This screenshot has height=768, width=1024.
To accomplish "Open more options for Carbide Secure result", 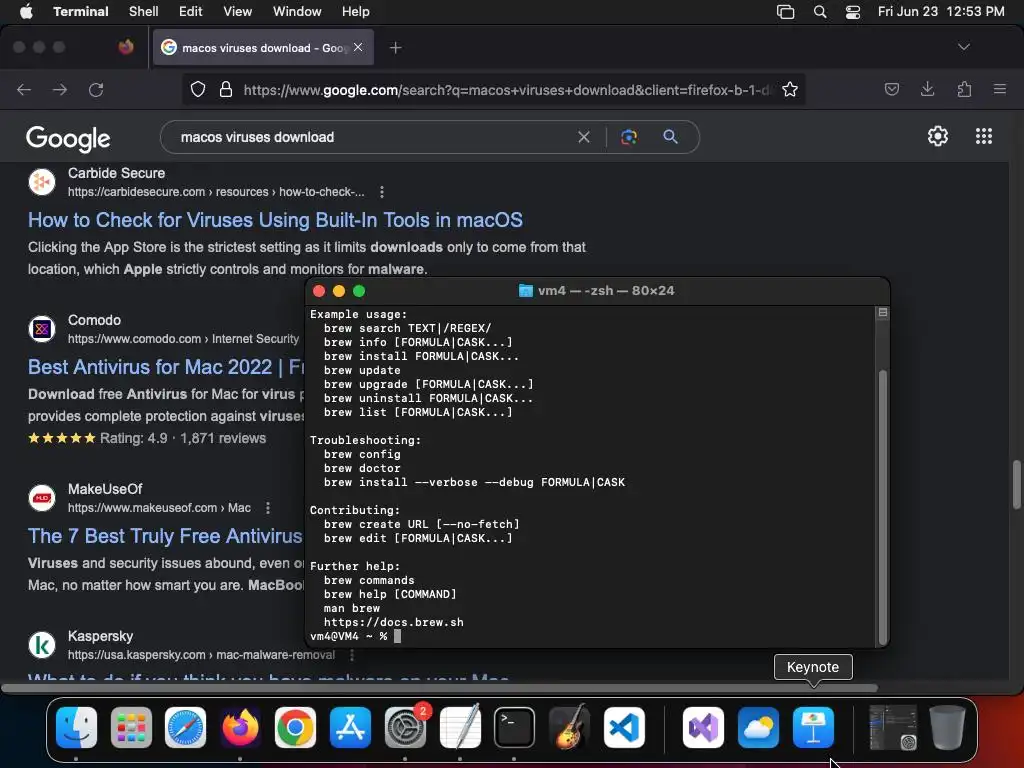I will point(382,192).
